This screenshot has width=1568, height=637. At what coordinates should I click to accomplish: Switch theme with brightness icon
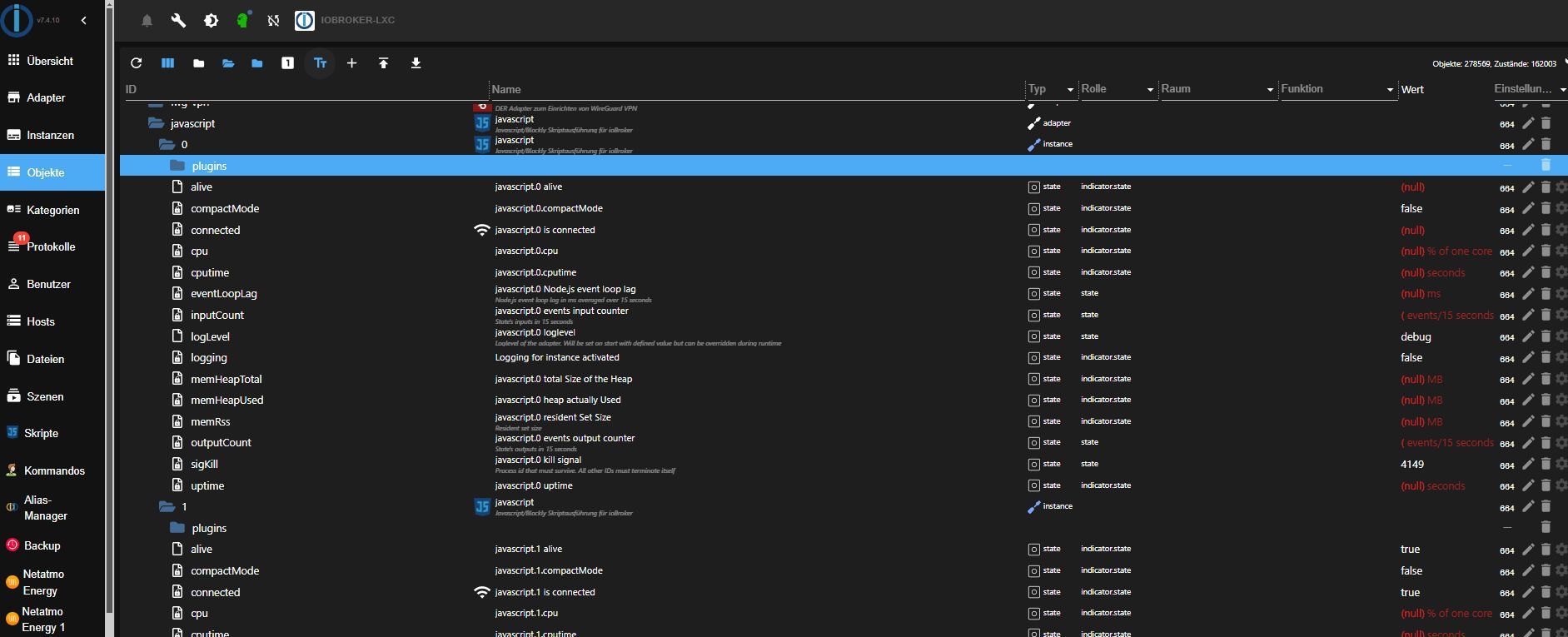(x=211, y=21)
